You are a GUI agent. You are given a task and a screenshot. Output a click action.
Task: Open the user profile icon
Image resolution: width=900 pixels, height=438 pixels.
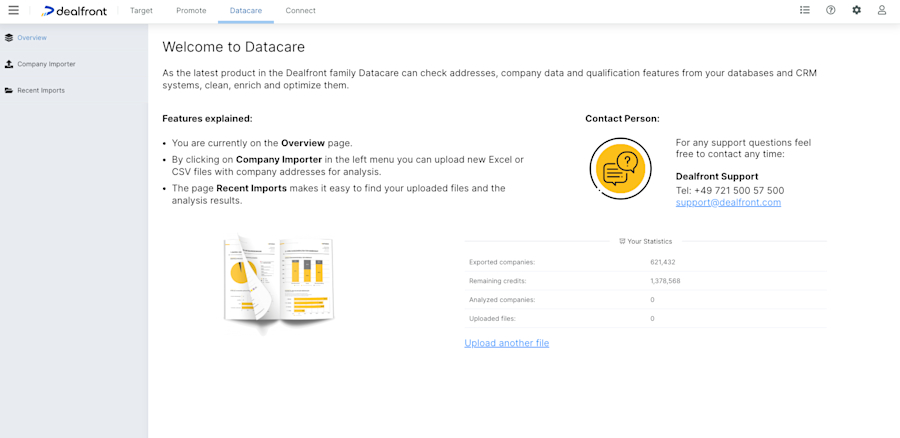882,10
